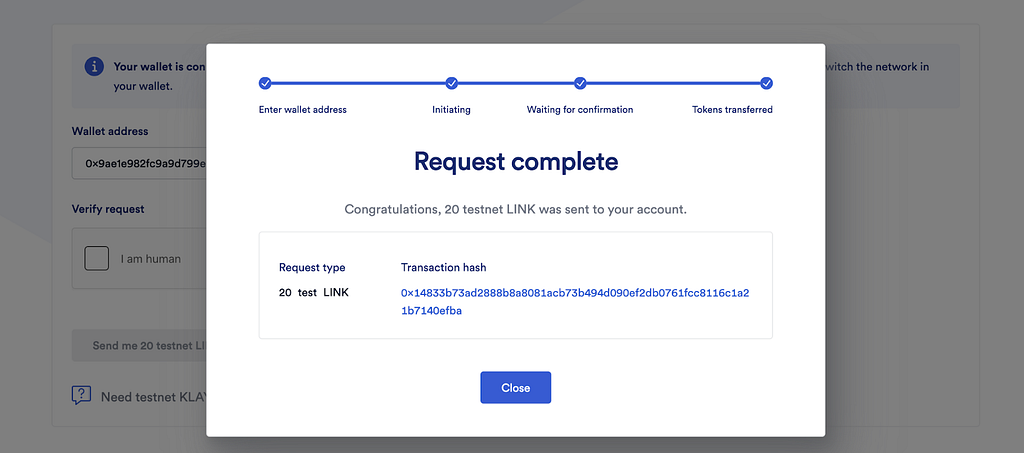Click the Waiting for confirmation checkmark

(580, 83)
